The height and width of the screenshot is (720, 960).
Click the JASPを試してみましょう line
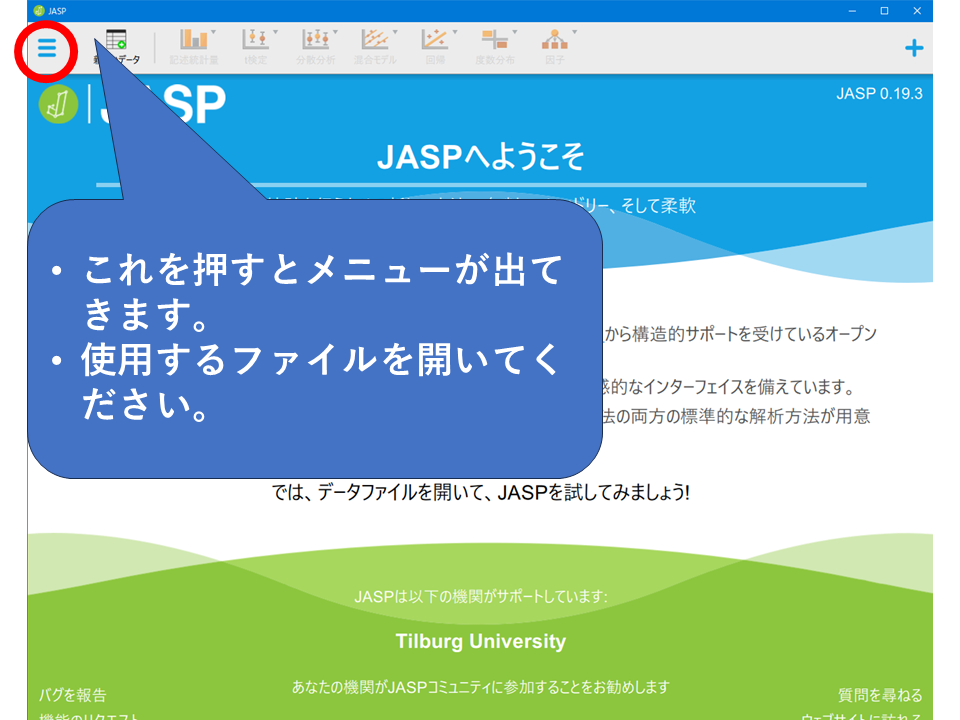(x=481, y=492)
